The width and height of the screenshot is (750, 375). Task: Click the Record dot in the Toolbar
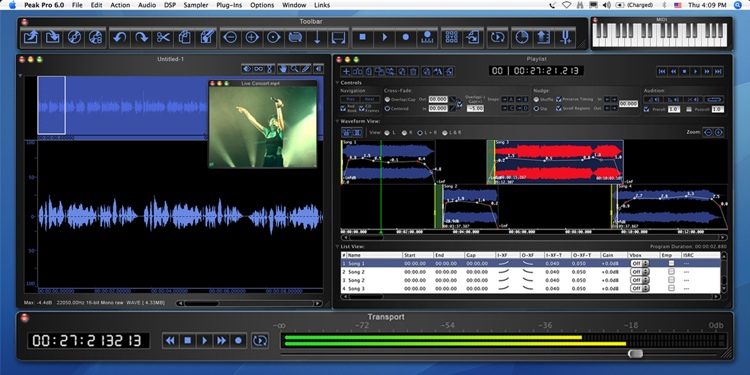pos(406,37)
